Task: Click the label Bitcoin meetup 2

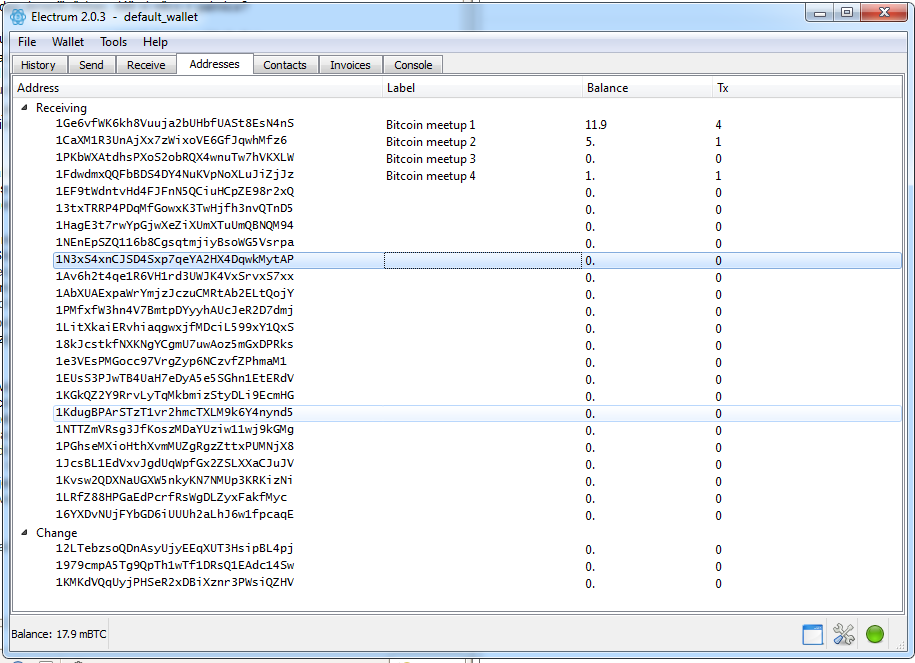Action: pyautogui.click(x=431, y=142)
